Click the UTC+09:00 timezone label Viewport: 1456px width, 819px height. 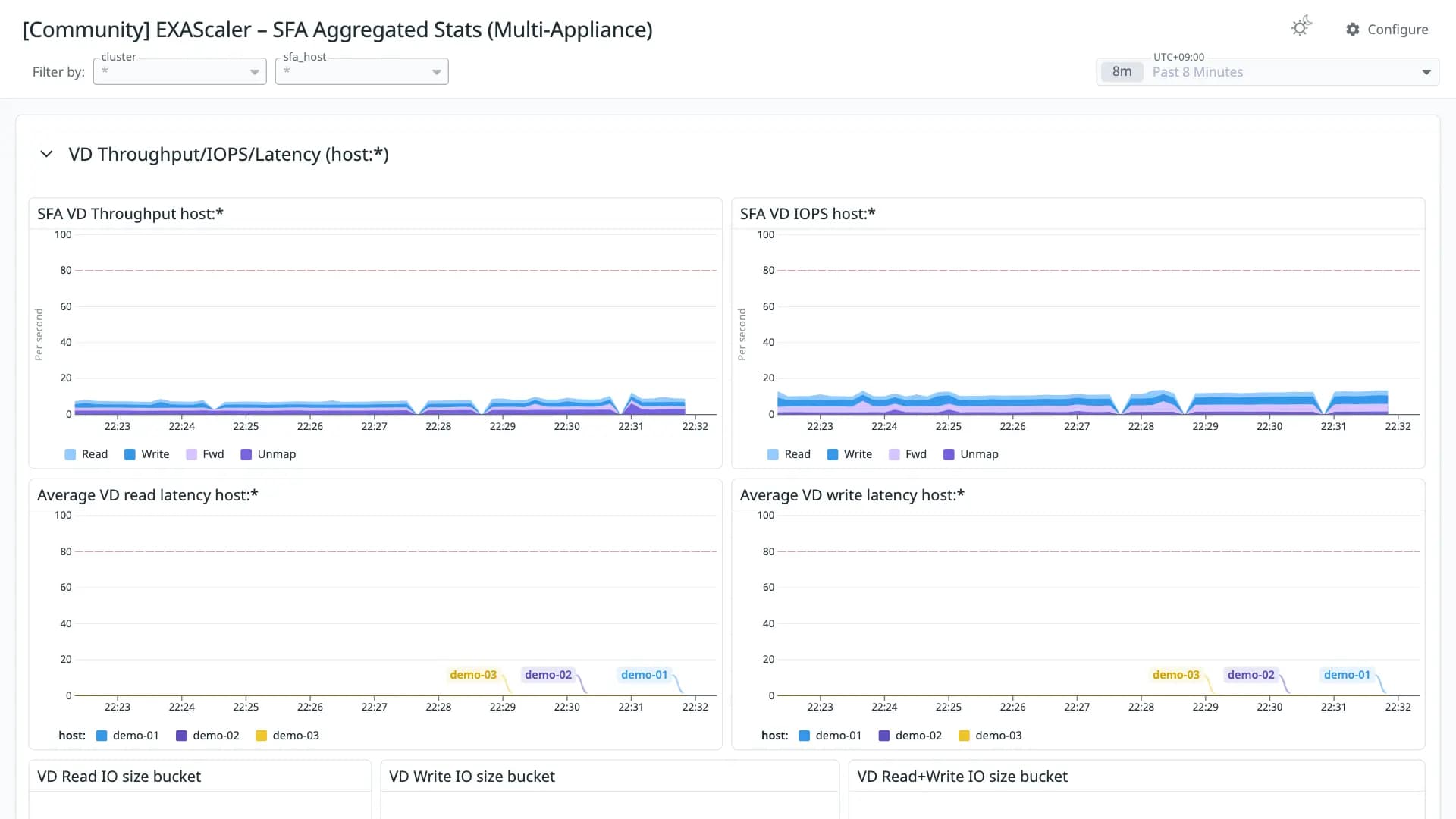(1178, 57)
